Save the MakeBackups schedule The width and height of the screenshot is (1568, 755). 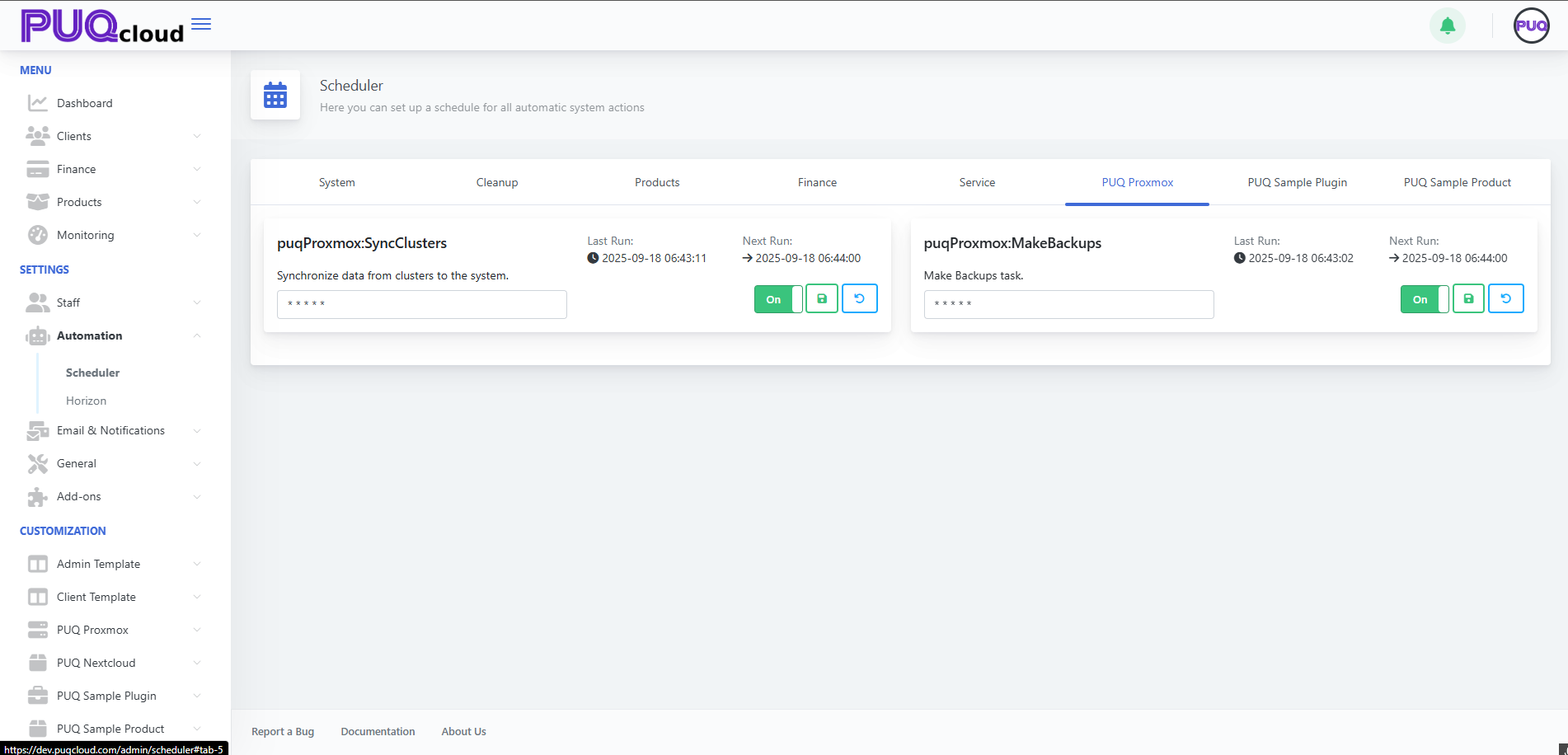click(1468, 298)
